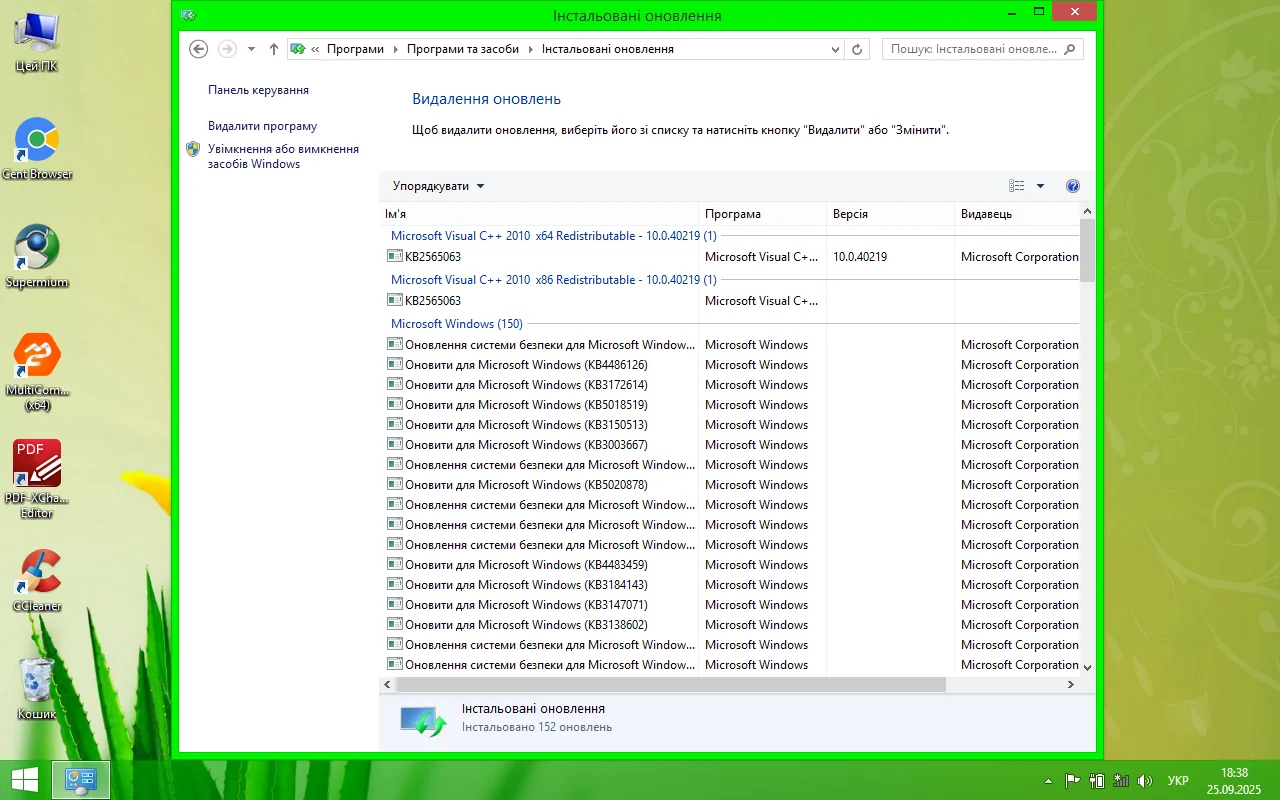Collapse the Microsoft Windows (150) group
Screen dimensions: 1280x800
pyautogui.click(x=456, y=324)
